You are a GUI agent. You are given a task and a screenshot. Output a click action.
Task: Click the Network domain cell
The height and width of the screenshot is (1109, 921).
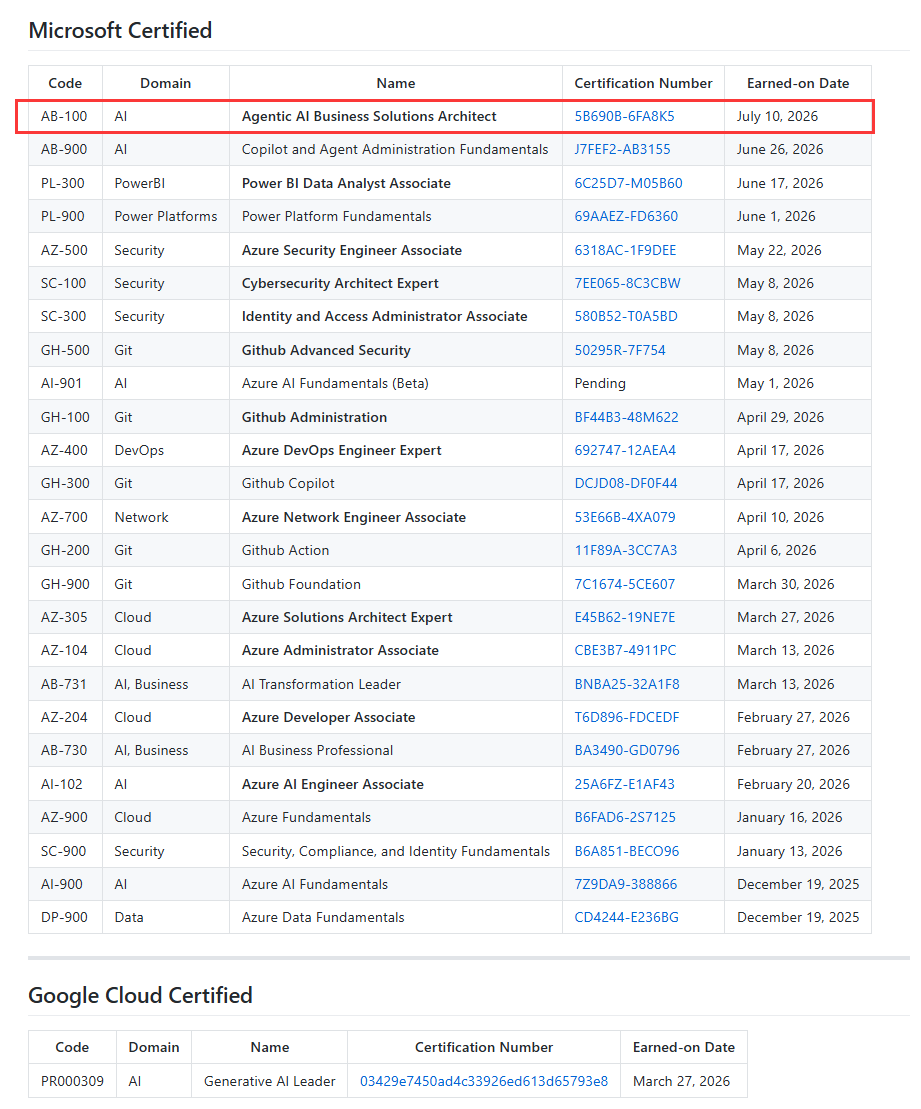[166, 517]
